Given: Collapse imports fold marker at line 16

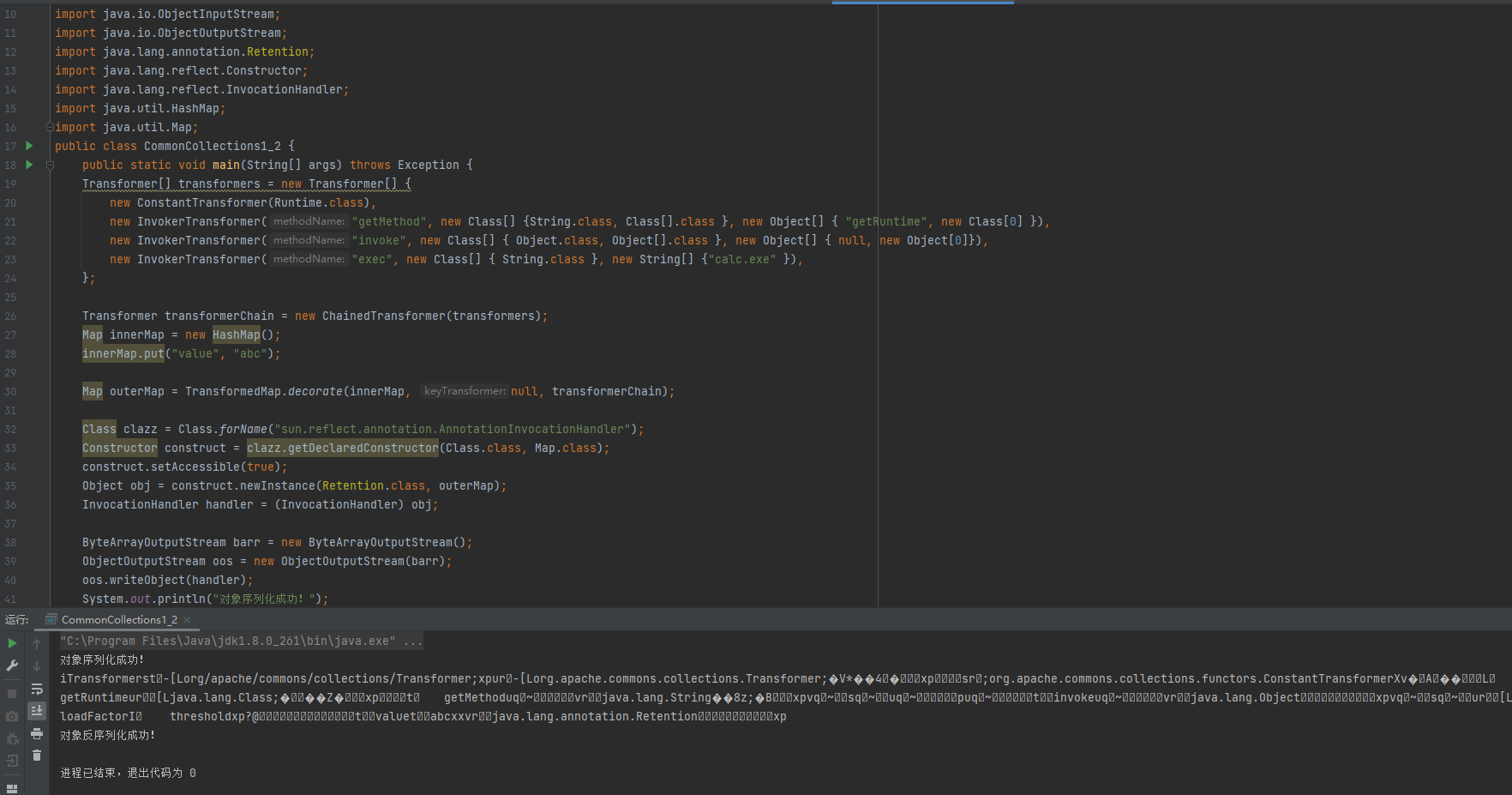Looking at the screenshot, I should point(50,127).
